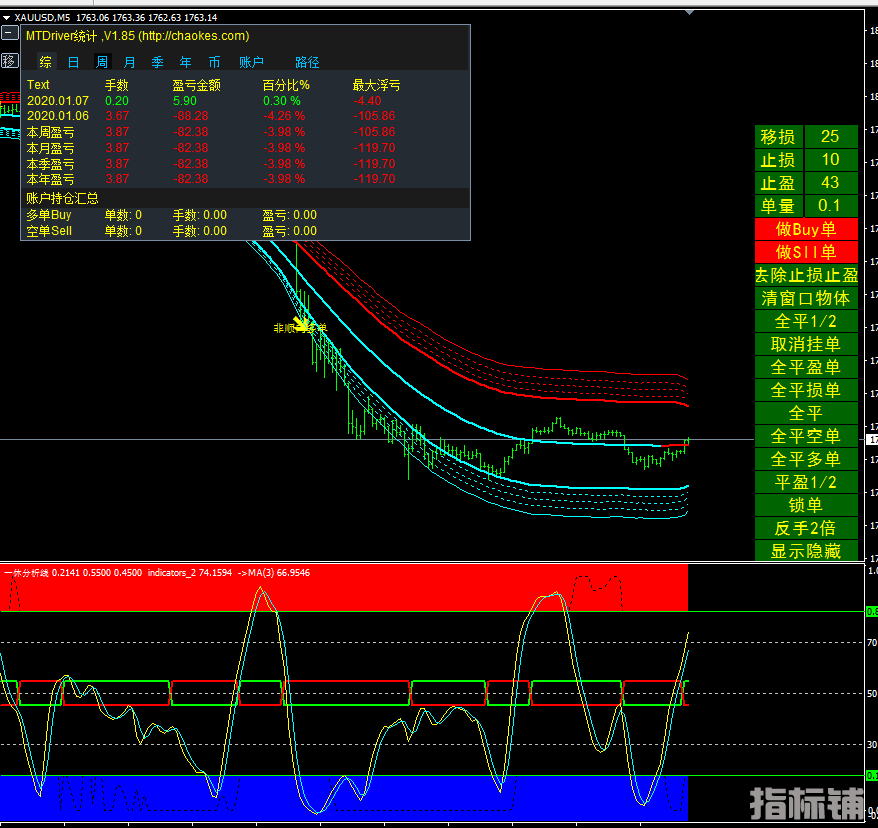This screenshot has width=878, height=828.
Task: Click 全平损单 to close losing orders
Action: coord(806,390)
